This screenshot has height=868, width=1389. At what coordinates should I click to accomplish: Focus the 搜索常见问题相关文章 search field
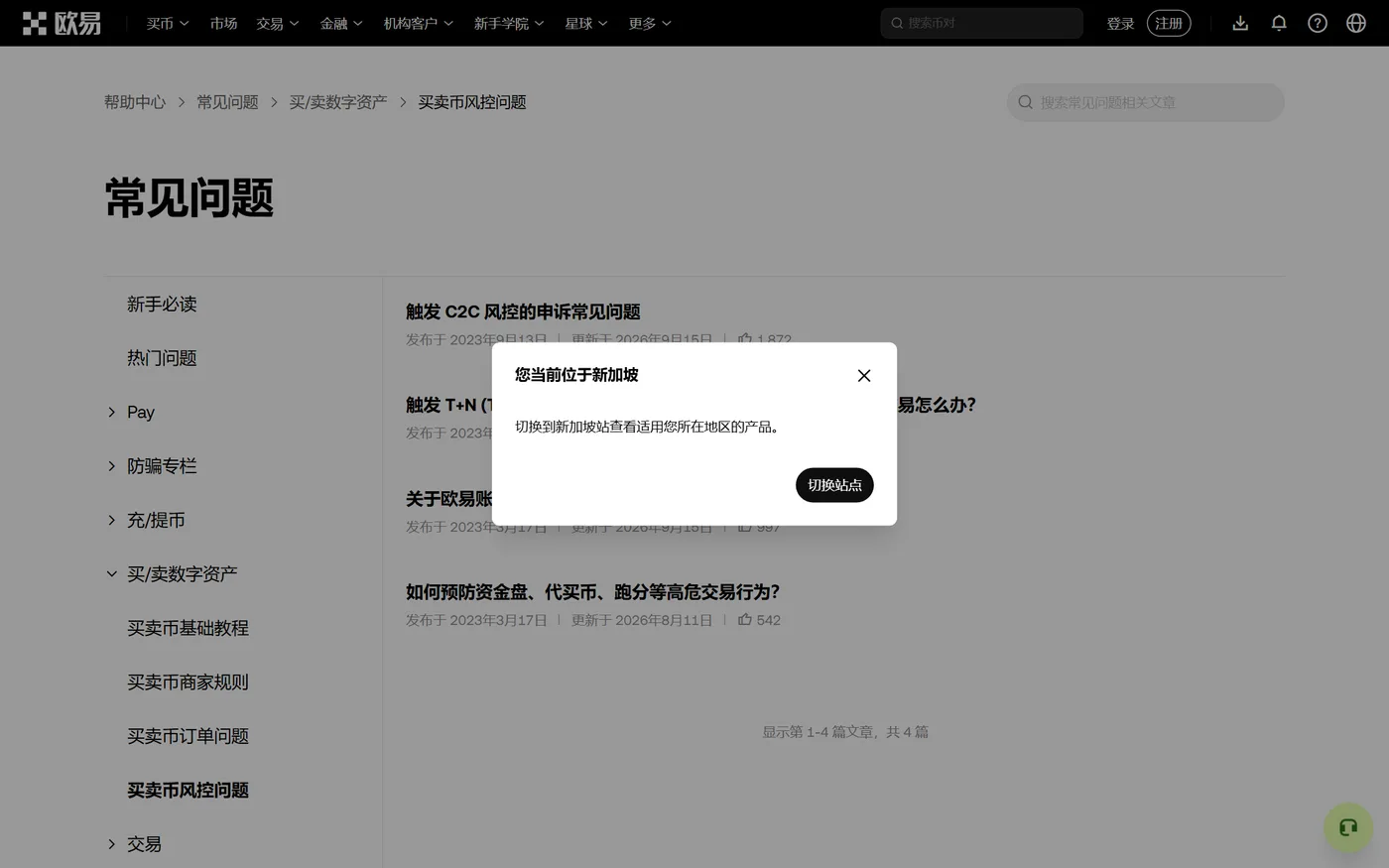[x=1146, y=102]
